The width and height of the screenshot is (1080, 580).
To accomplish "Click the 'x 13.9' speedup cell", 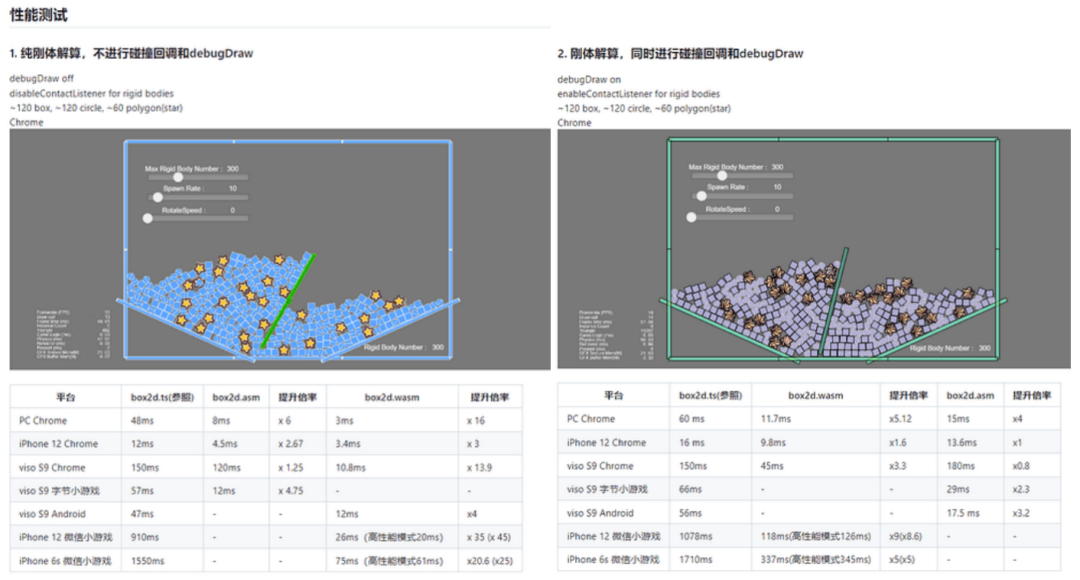I will pos(490,467).
